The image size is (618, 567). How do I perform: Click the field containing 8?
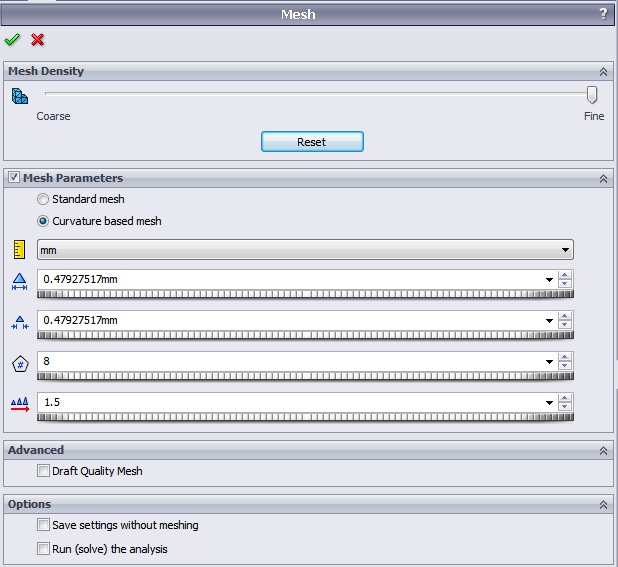pos(290,361)
